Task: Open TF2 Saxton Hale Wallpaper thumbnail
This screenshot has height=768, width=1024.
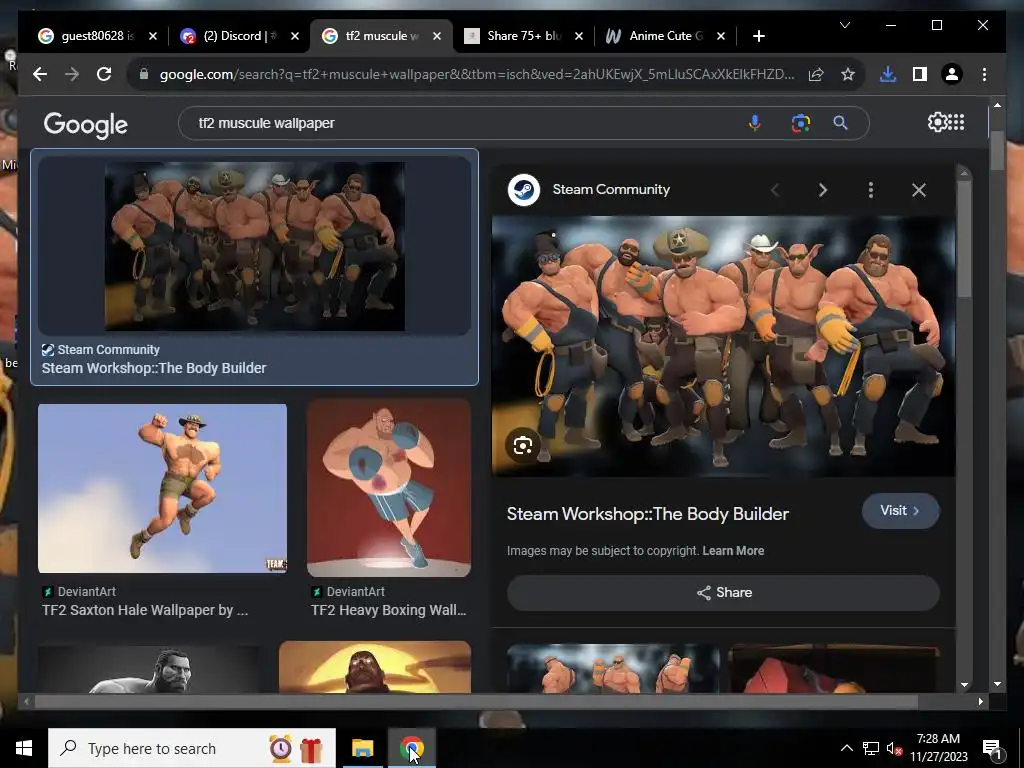Action: [163, 488]
